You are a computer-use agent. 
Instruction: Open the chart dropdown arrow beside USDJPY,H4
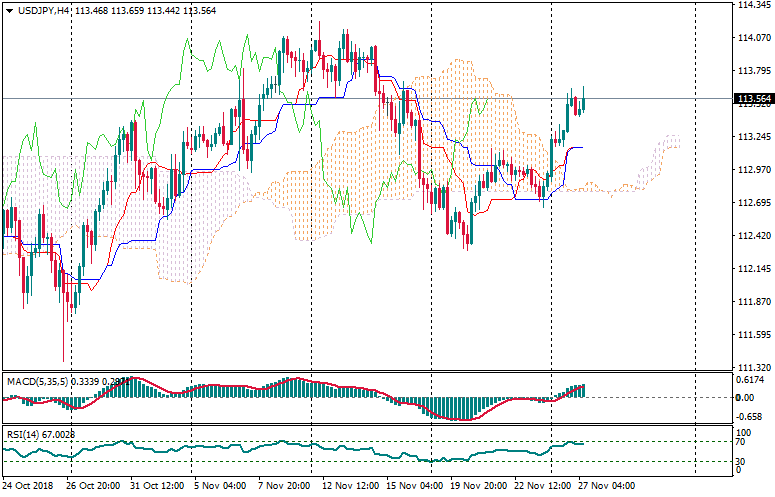click(x=8, y=10)
